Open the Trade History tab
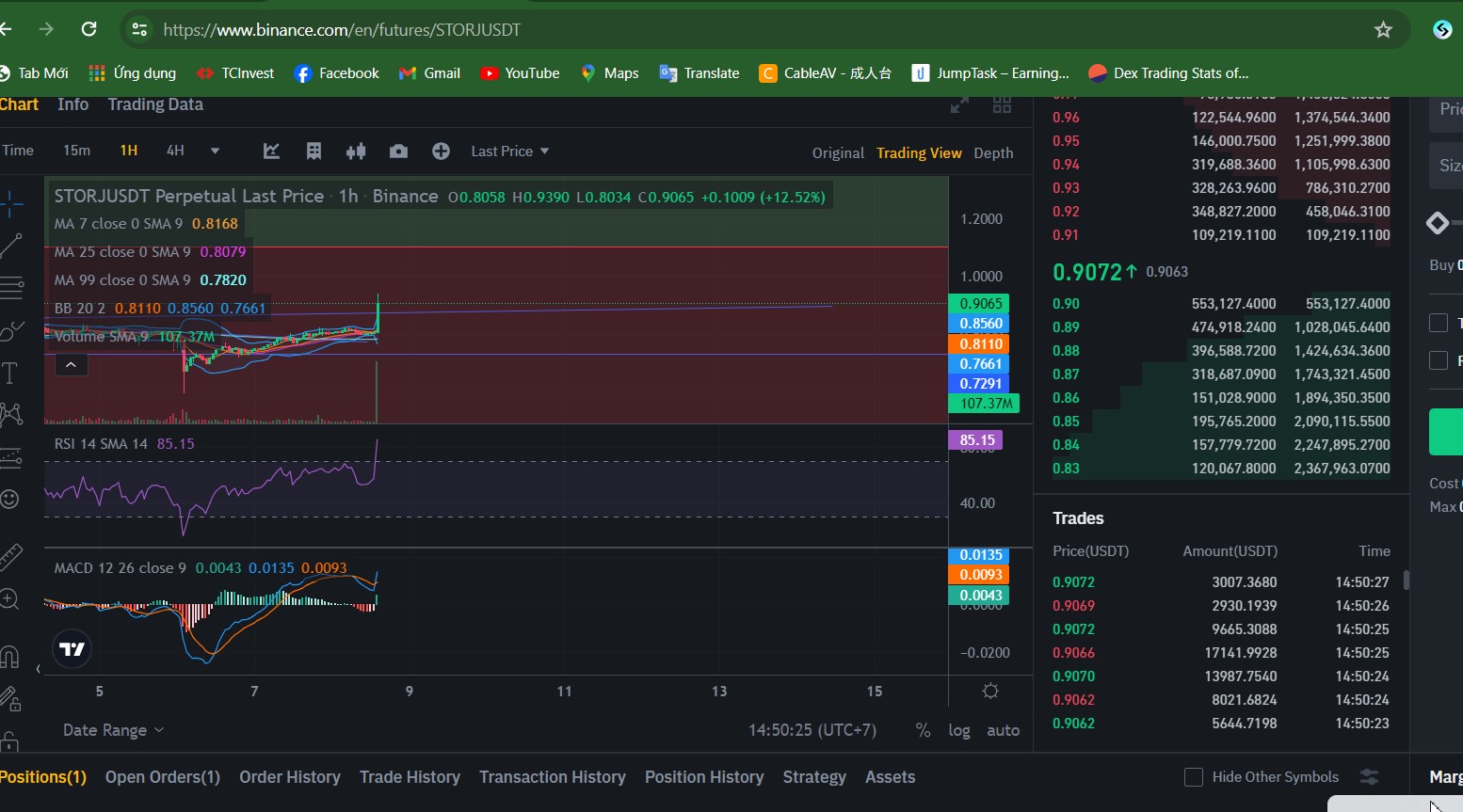Image resolution: width=1463 pixels, height=812 pixels. pyautogui.click(x=410, y=777)
